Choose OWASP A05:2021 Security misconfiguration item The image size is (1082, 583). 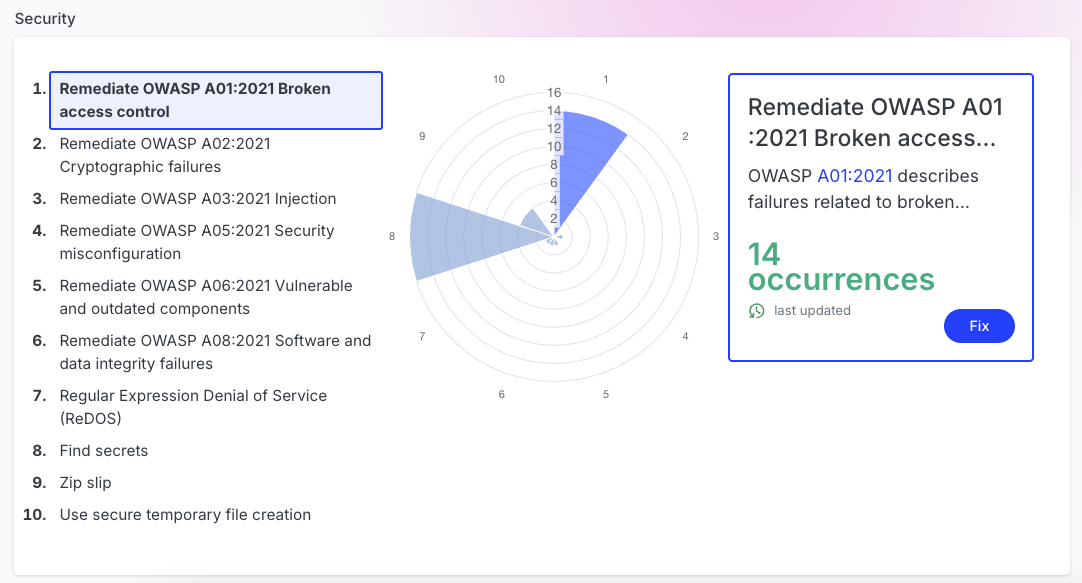216,242
